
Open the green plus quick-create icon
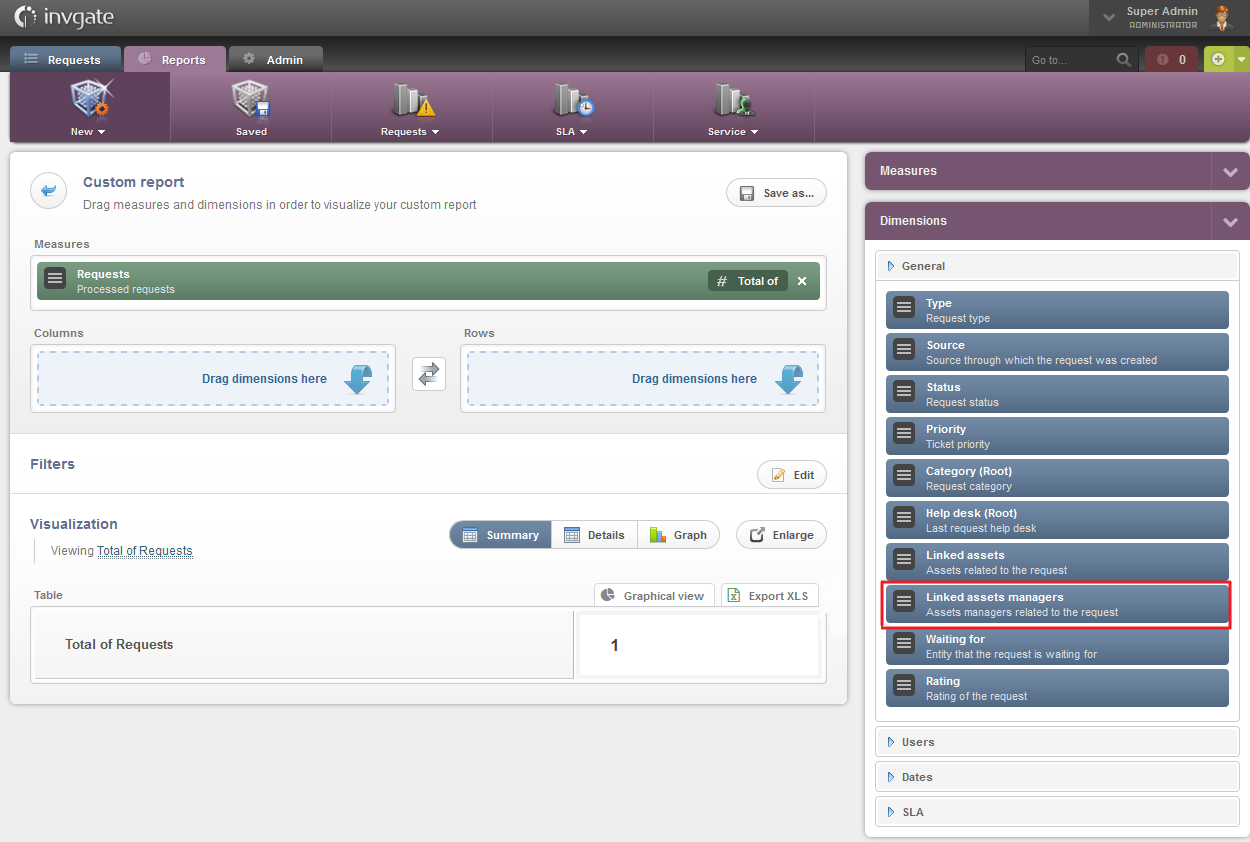coord(1216,59)
